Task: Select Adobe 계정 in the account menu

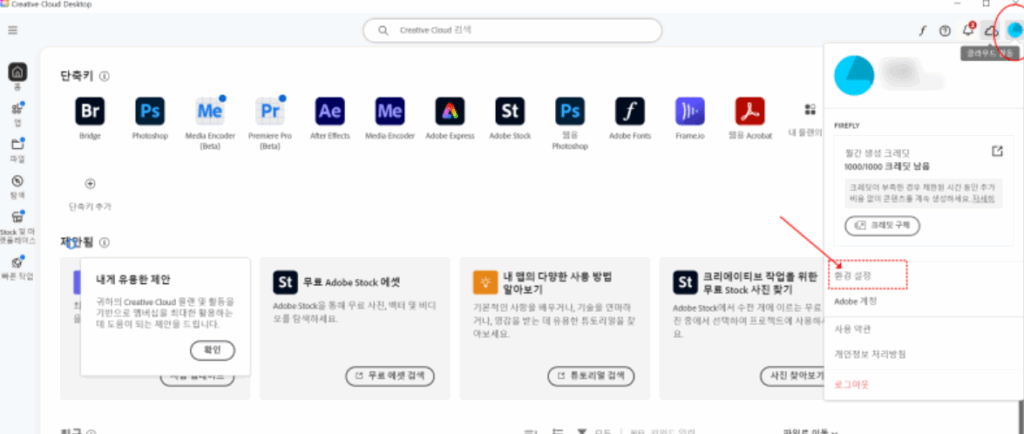Action: [856, 302]
